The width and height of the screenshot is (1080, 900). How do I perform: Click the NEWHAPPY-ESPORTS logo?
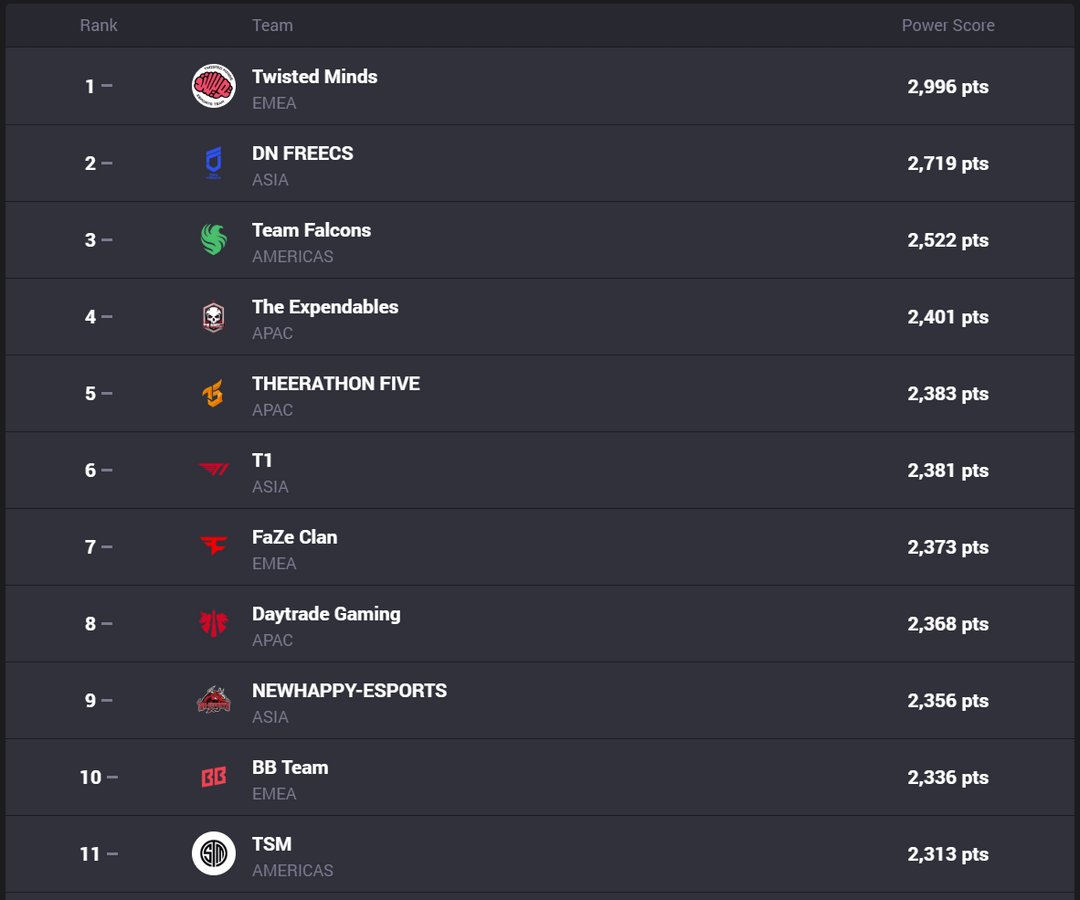213,700
